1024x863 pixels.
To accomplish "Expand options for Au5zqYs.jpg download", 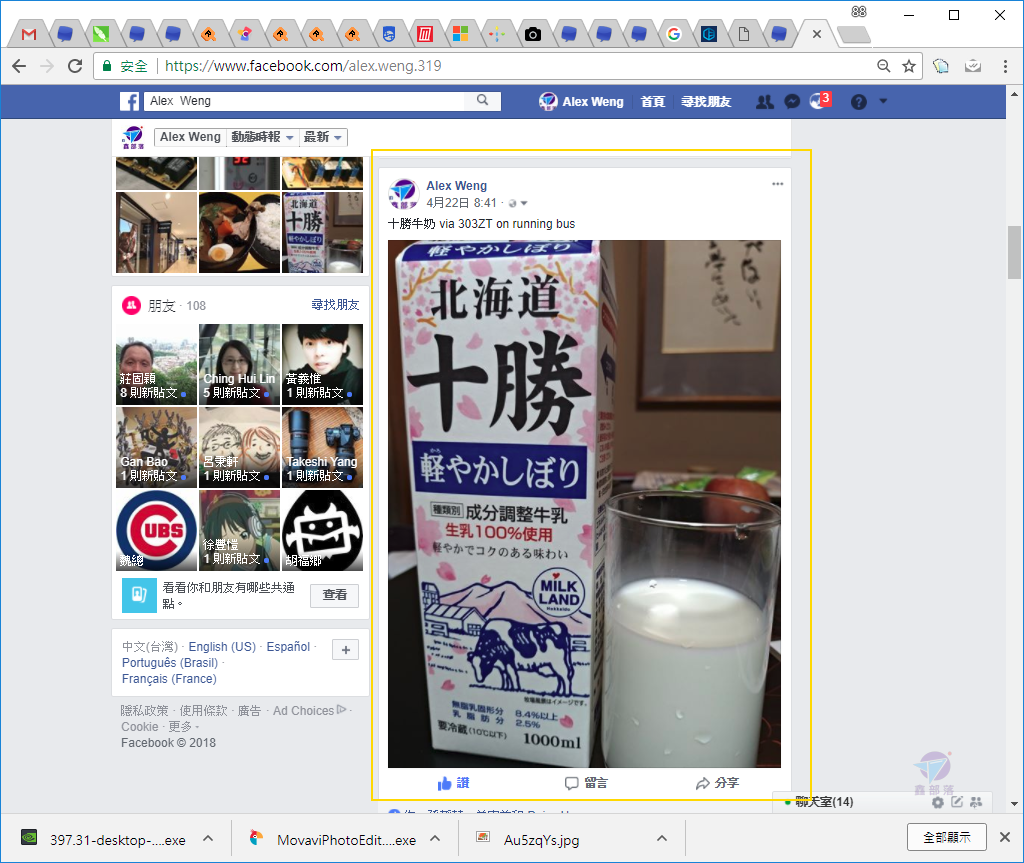I will click(662, 838).
